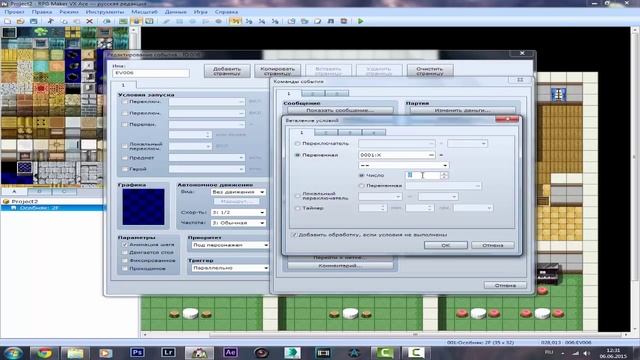
Task: Click OK in the condition branch dialog
Action: click(x=446, y=245)
